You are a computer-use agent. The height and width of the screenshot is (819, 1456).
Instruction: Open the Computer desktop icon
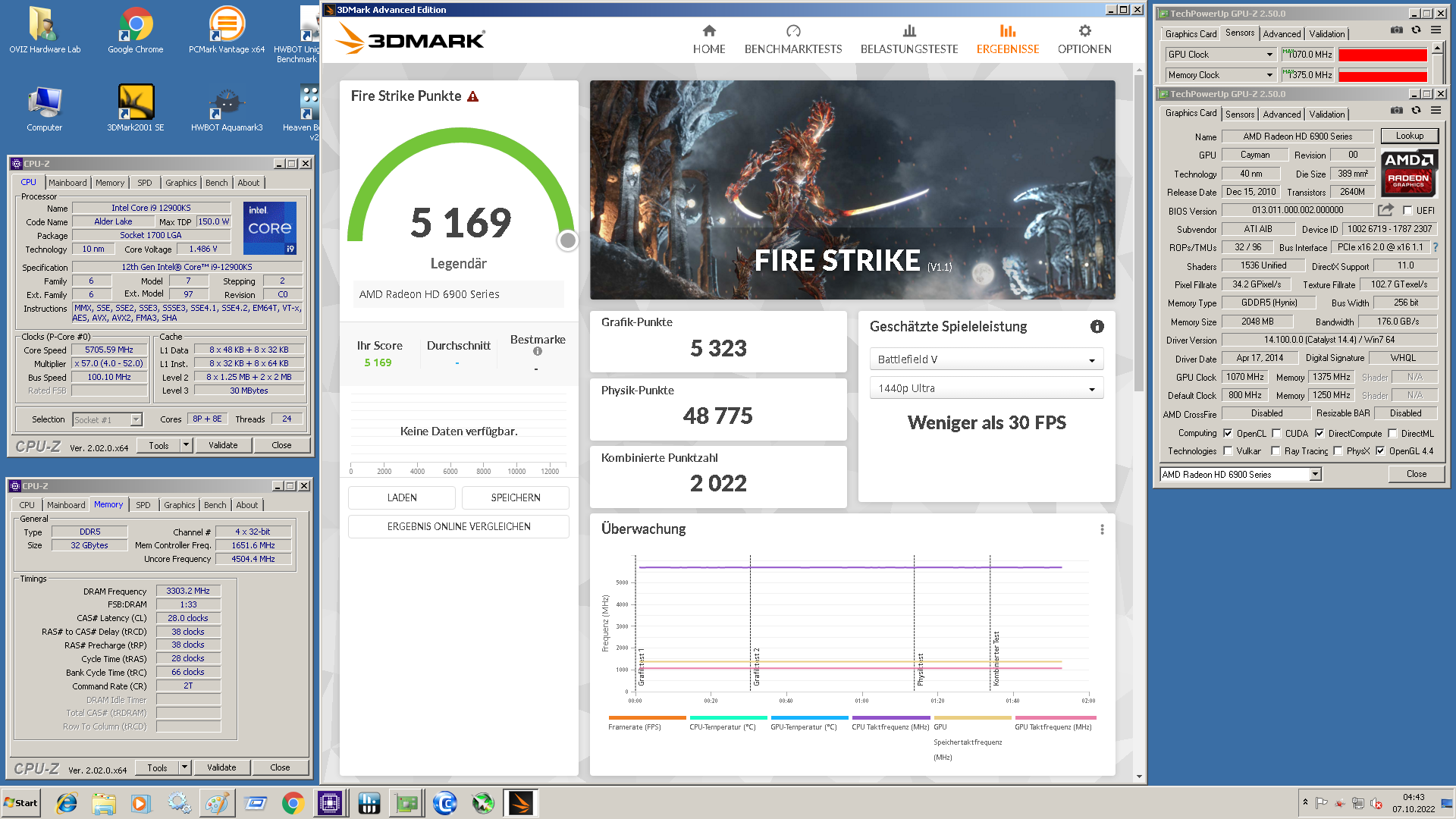(x=45, y=108)
